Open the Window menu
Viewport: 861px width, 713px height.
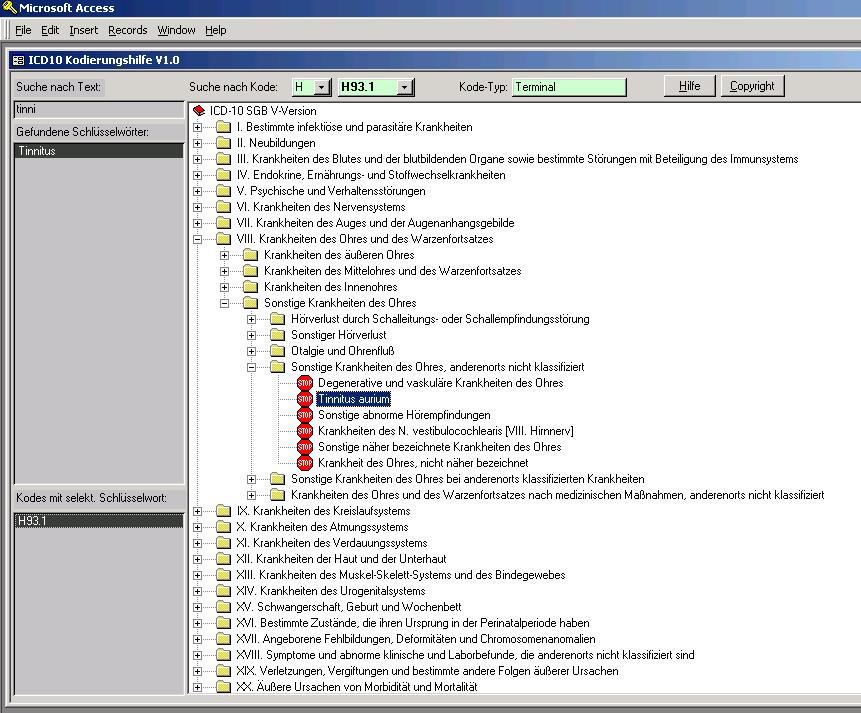(x=176, y=30)
